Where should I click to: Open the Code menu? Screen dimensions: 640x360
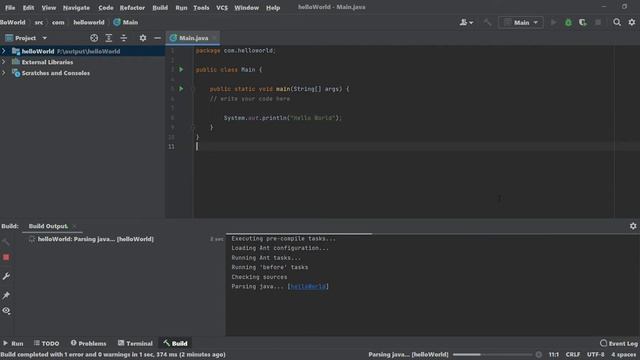106,7
